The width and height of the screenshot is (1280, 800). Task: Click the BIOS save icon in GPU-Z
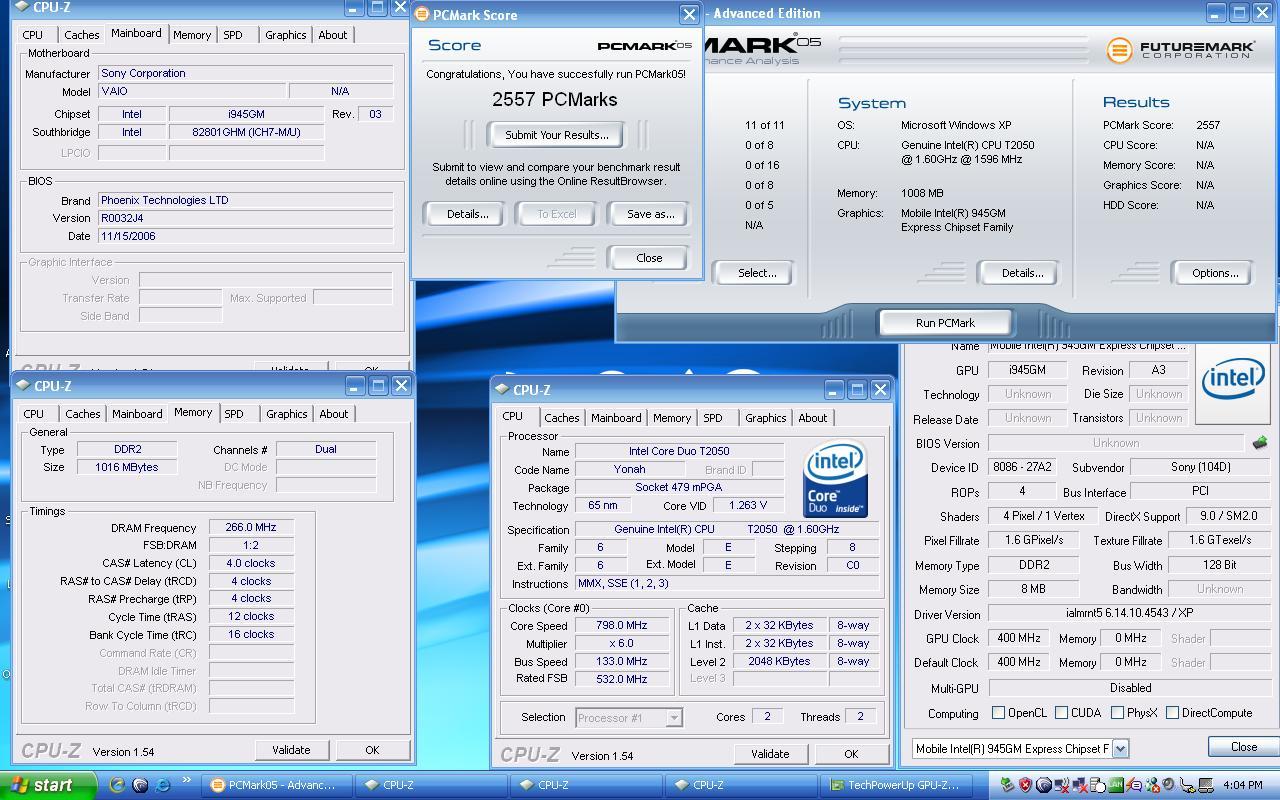(x=1259, y=442)
